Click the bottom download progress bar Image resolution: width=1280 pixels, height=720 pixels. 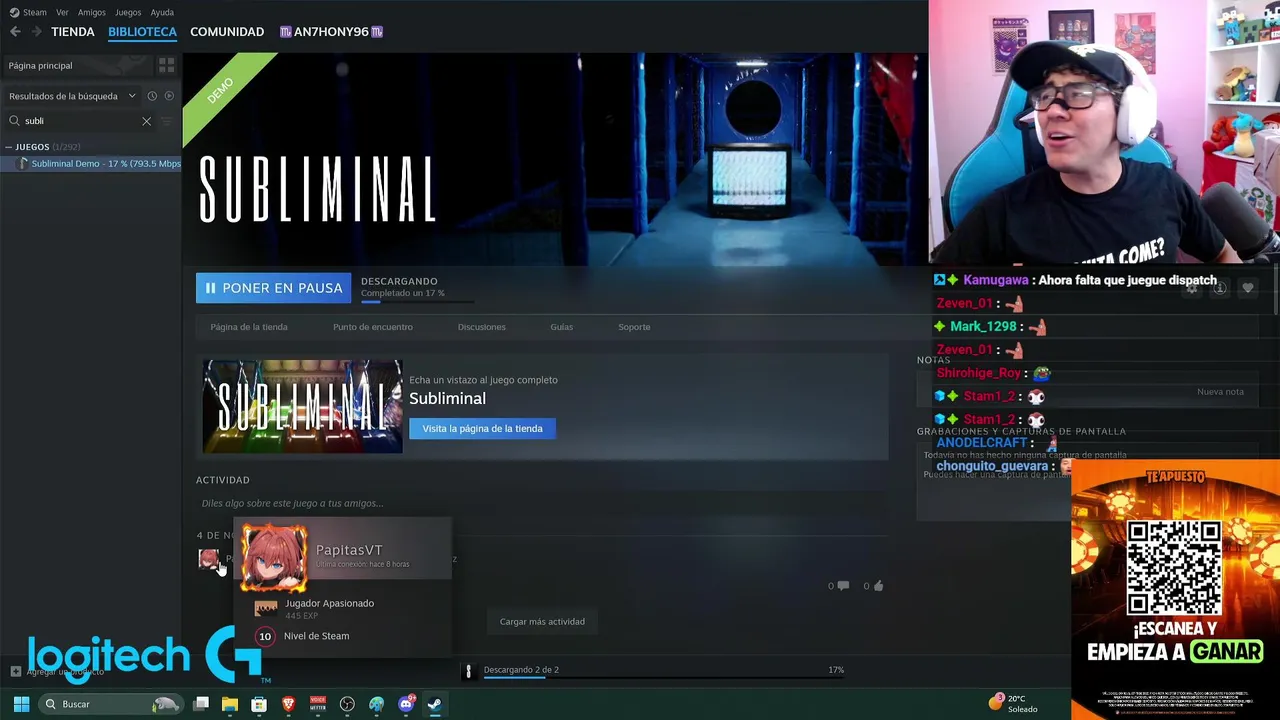point(663,678)
